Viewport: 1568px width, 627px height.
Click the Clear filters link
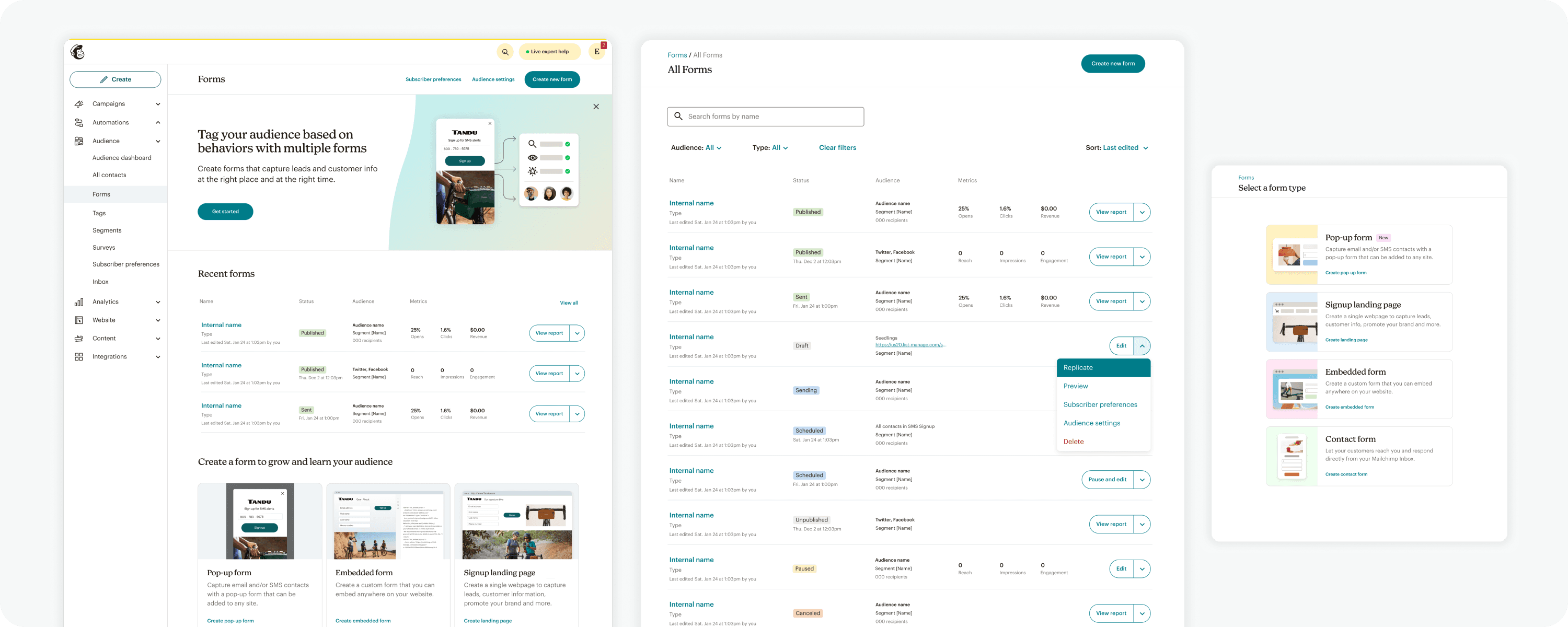coord(837,148)
